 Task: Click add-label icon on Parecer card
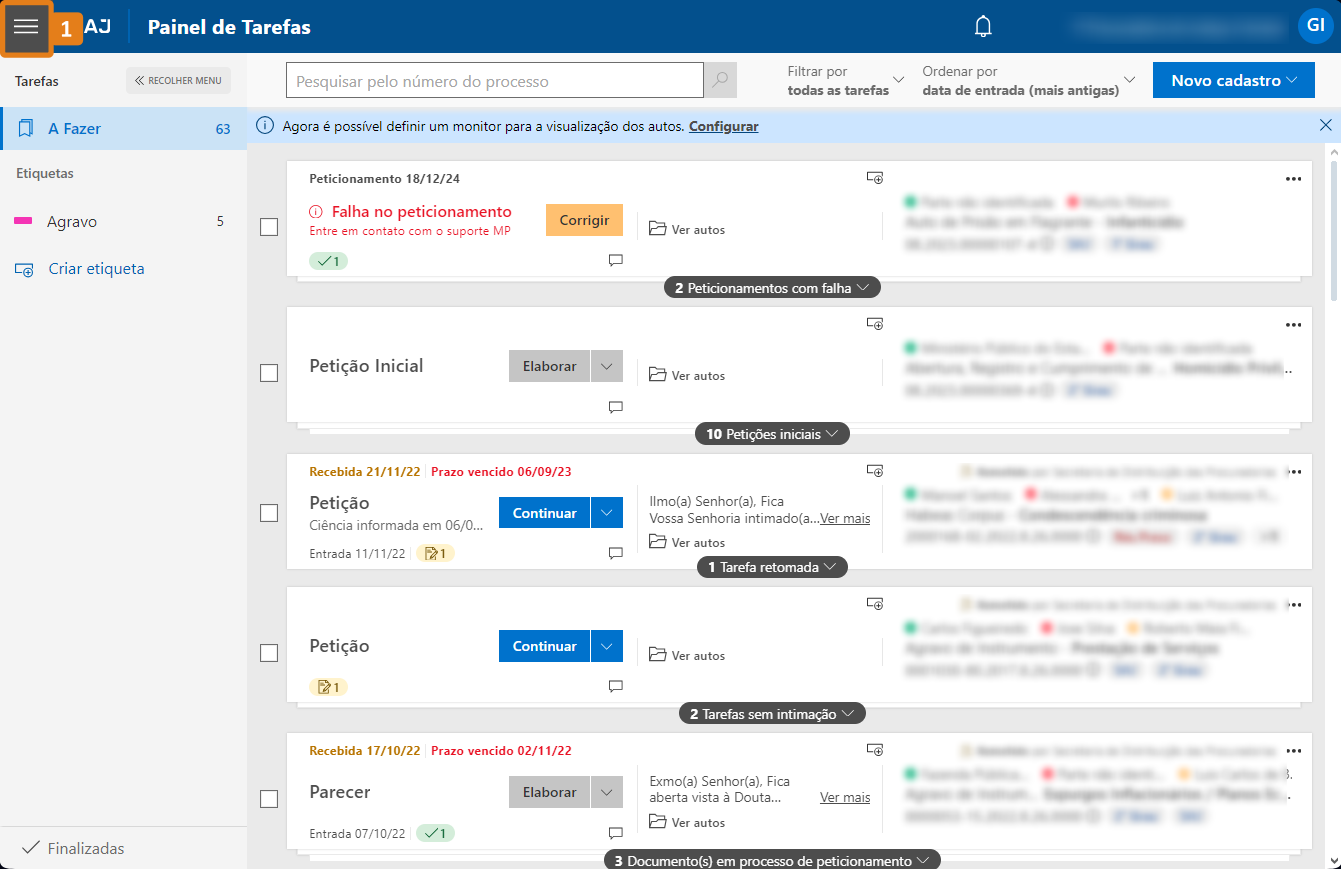pyautogui.click(x=875, y=749)
